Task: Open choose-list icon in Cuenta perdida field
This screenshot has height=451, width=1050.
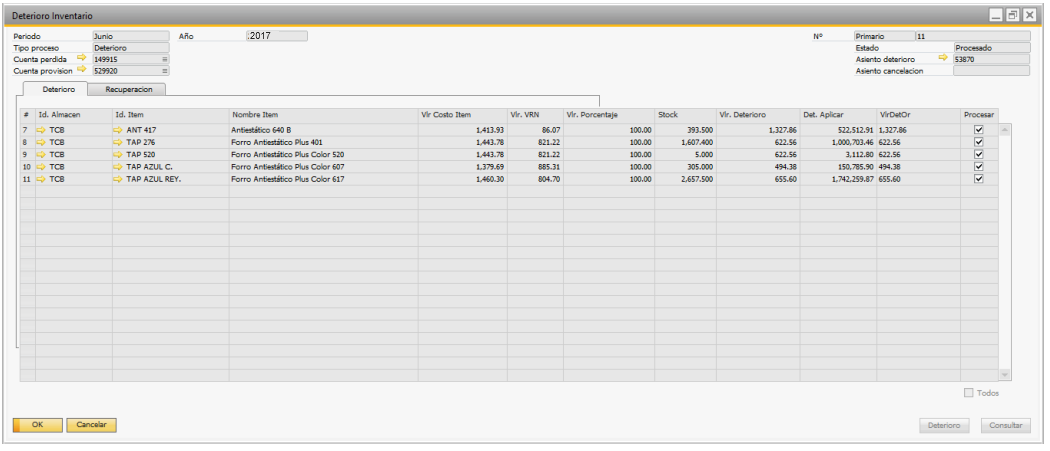Action: pyautogui.click(x=165, y=60)
